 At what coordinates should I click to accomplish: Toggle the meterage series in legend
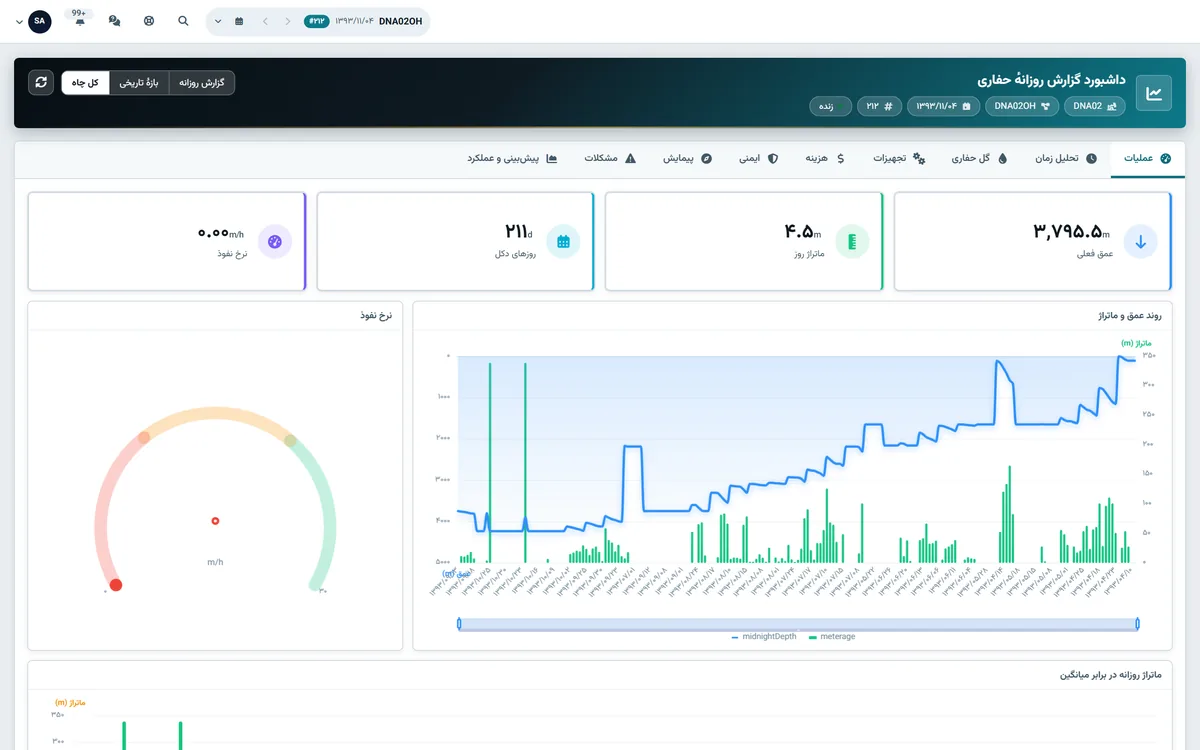click(832, 636)
